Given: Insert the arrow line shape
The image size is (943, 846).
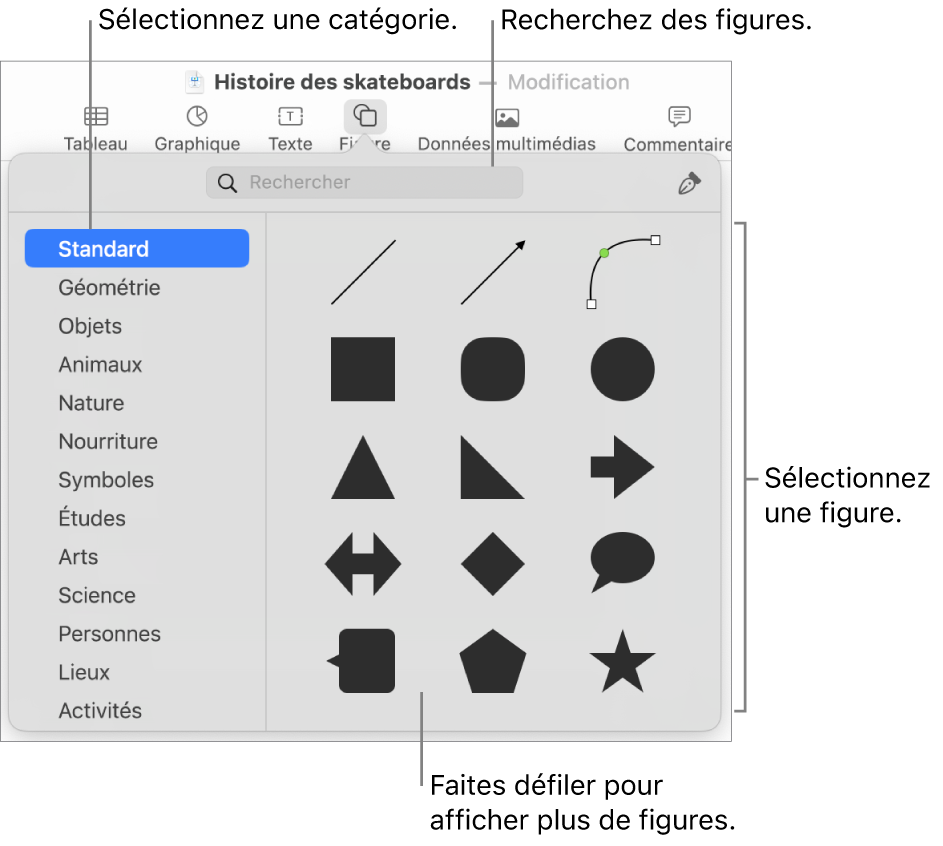Looking at the screenshot, I should (x=493, y=272).
